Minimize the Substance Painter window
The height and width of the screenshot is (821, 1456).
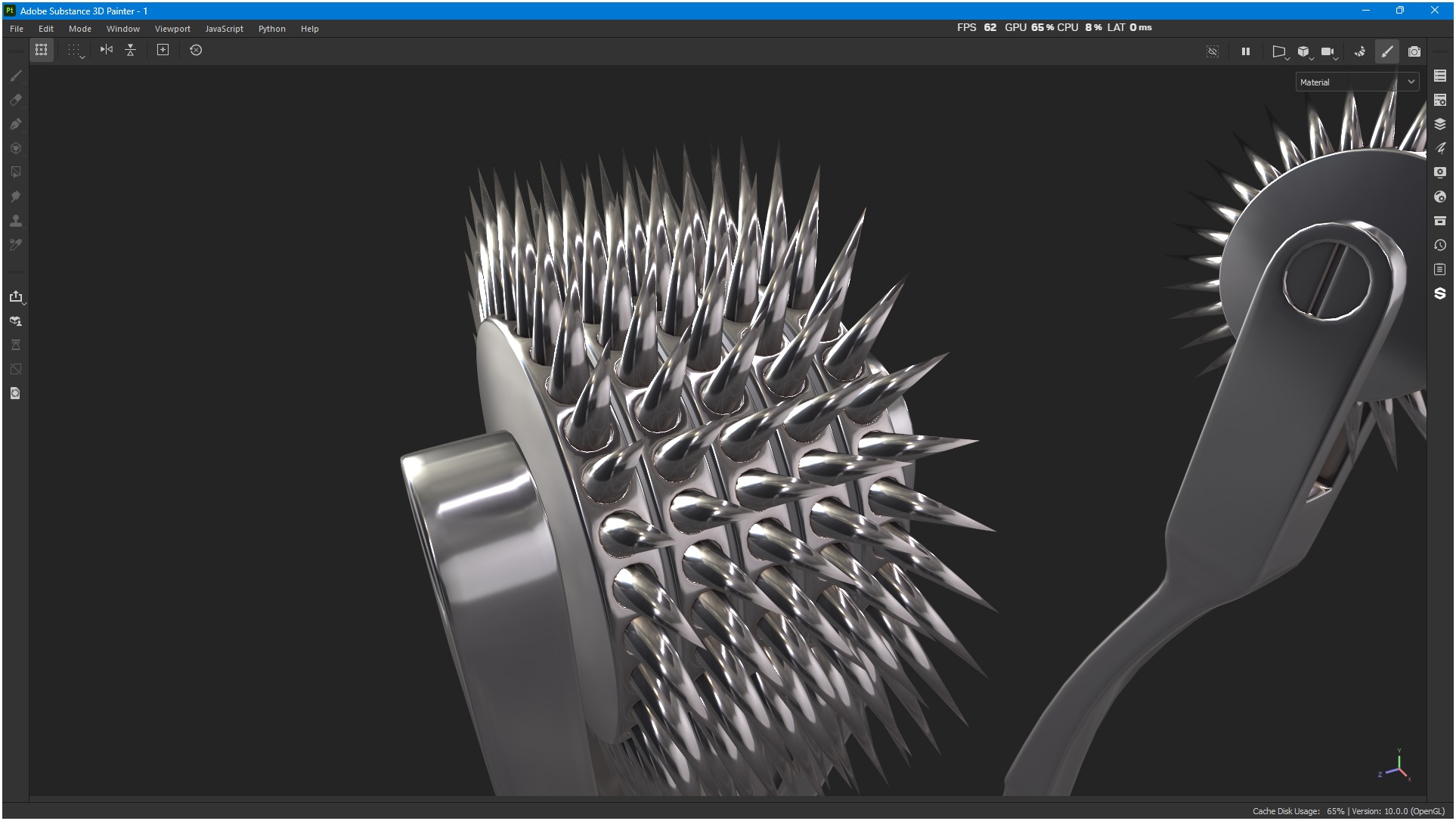pos(1366,11)
